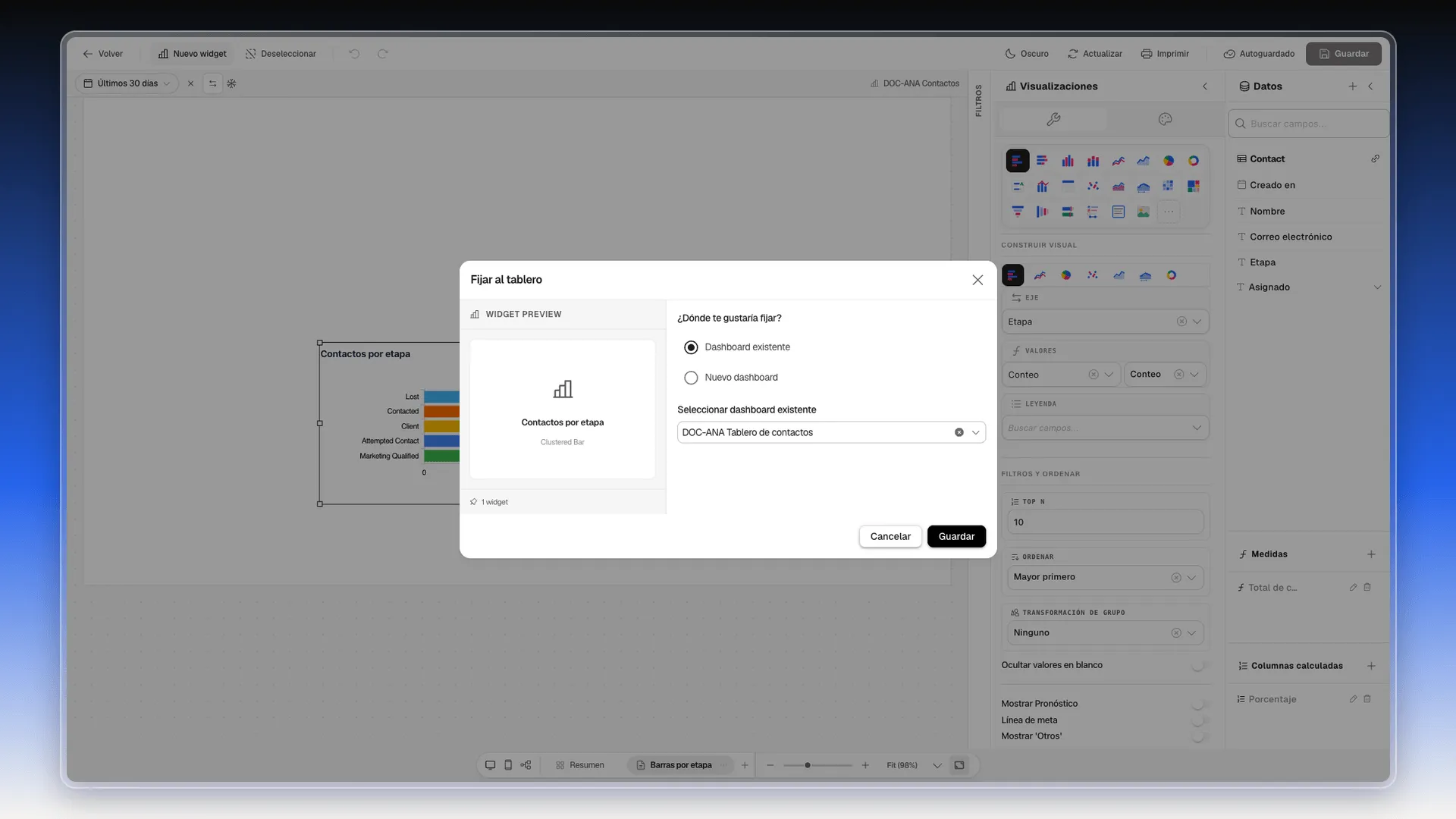Viewport: 1456px width, 819px height.
Task: Click the desktop view icon in bottom bar
Action: (490, 765)
